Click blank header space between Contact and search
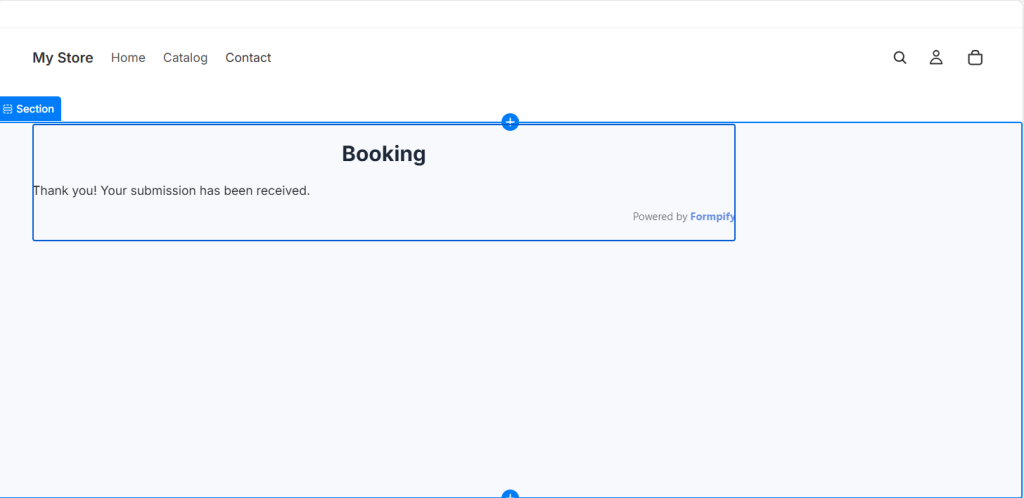 coord(580,58)
